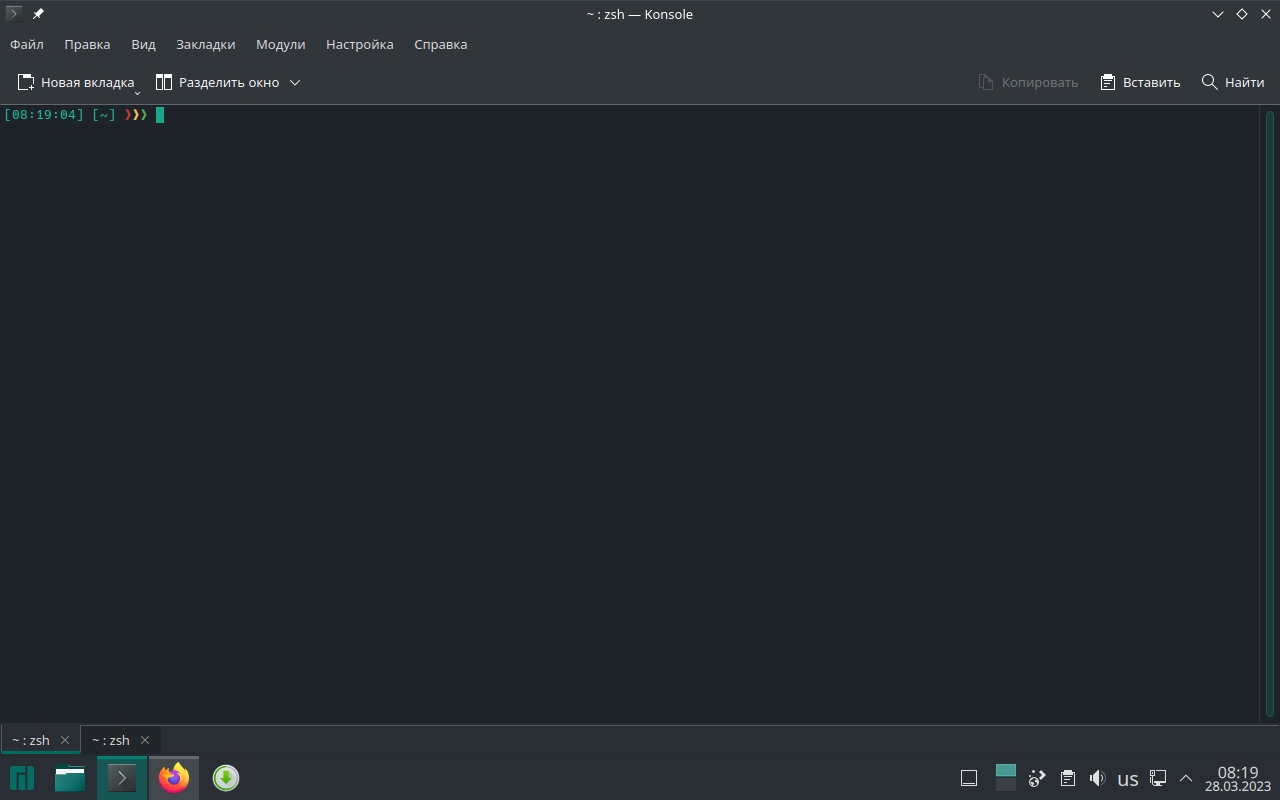Viewport: 1280px width, 800px height.
Task: Open the Dolphin file manager from taskbar
Action: coord(70,778)
